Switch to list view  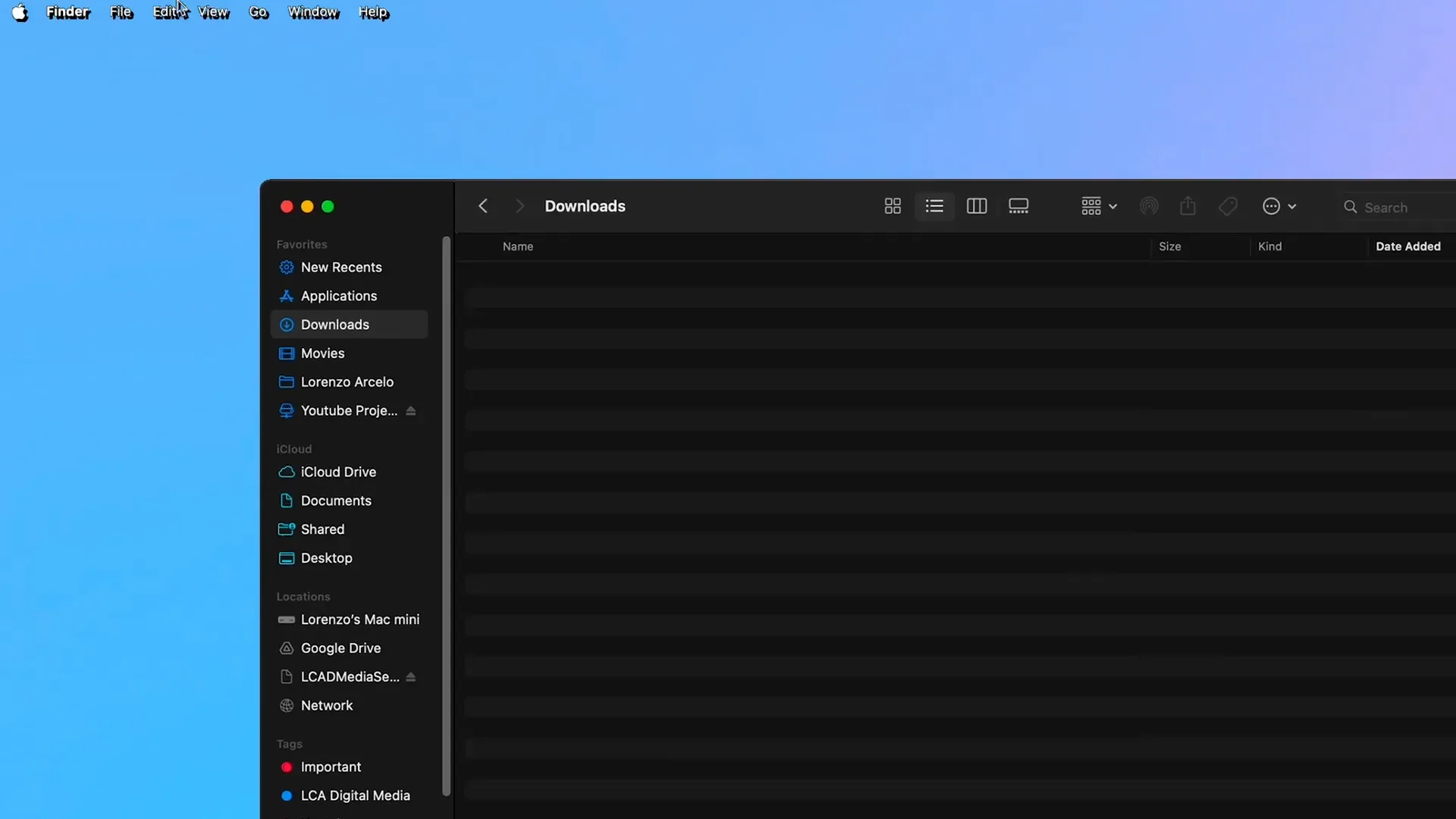tap(934, 206)
